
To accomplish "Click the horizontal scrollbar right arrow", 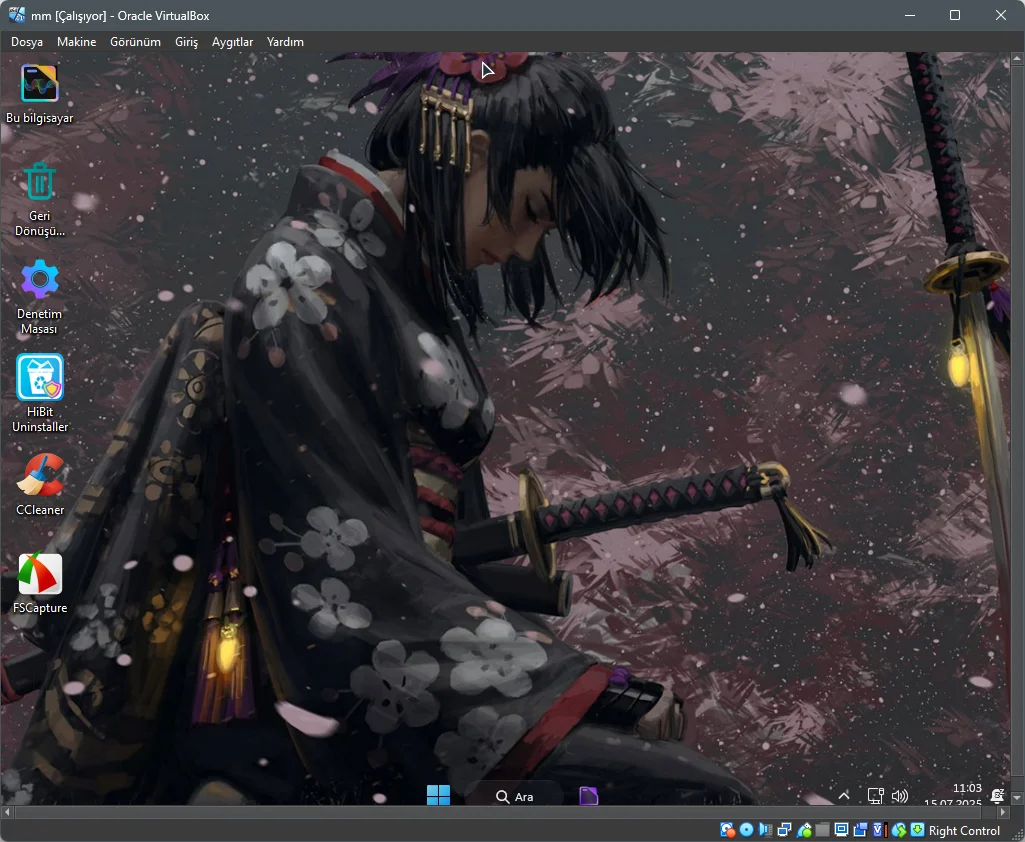I will (1003, 812).
